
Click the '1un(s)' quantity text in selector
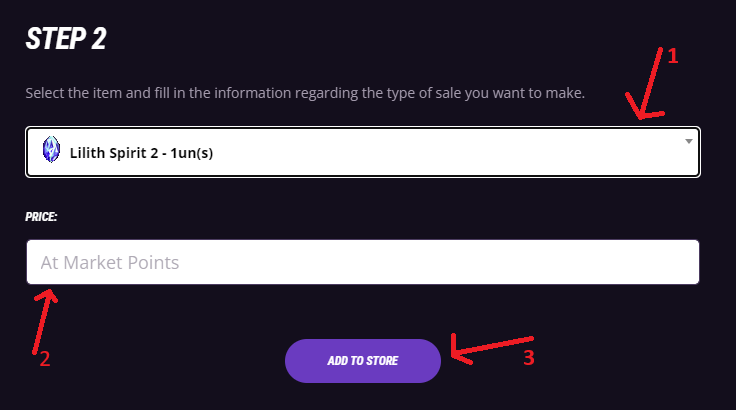(x=192, y=153)
